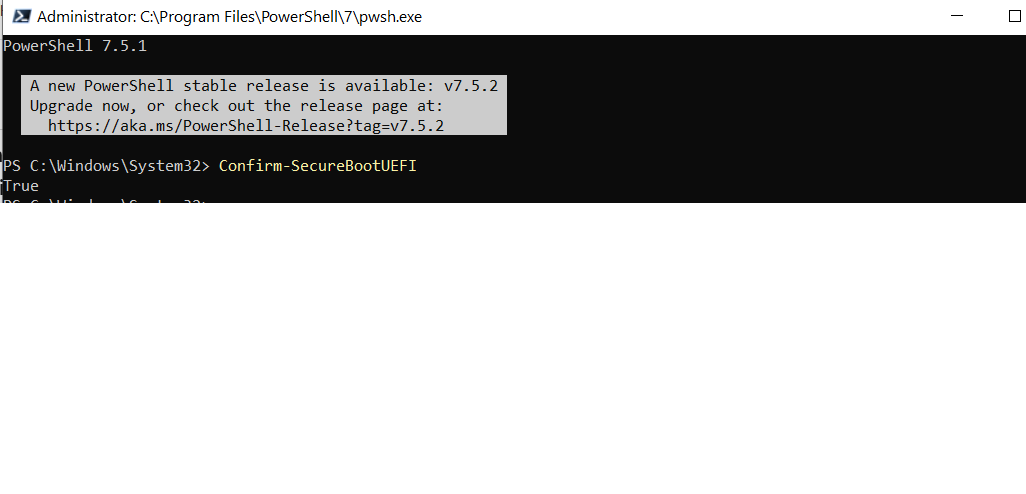Click the "True" output line

click(x=21, y=186)
